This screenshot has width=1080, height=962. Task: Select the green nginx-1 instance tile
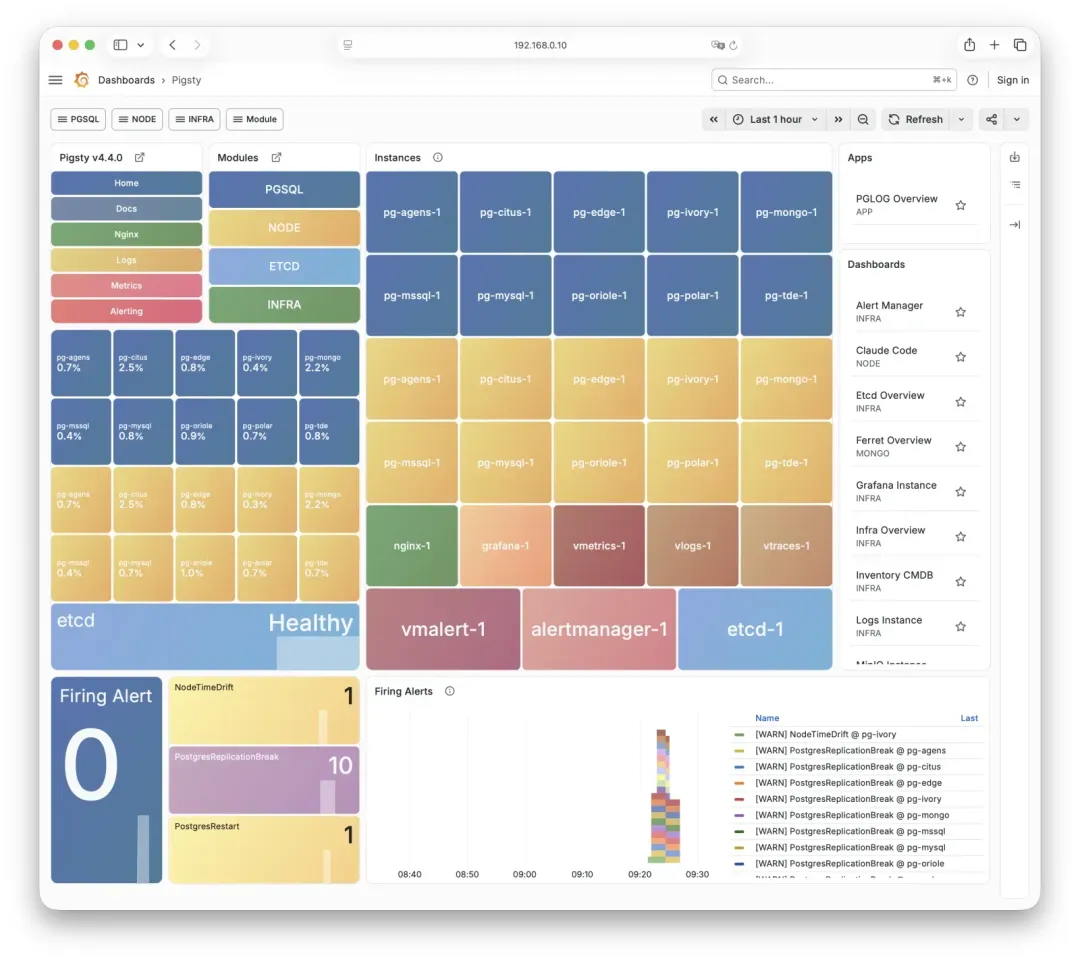pos(412,545)
